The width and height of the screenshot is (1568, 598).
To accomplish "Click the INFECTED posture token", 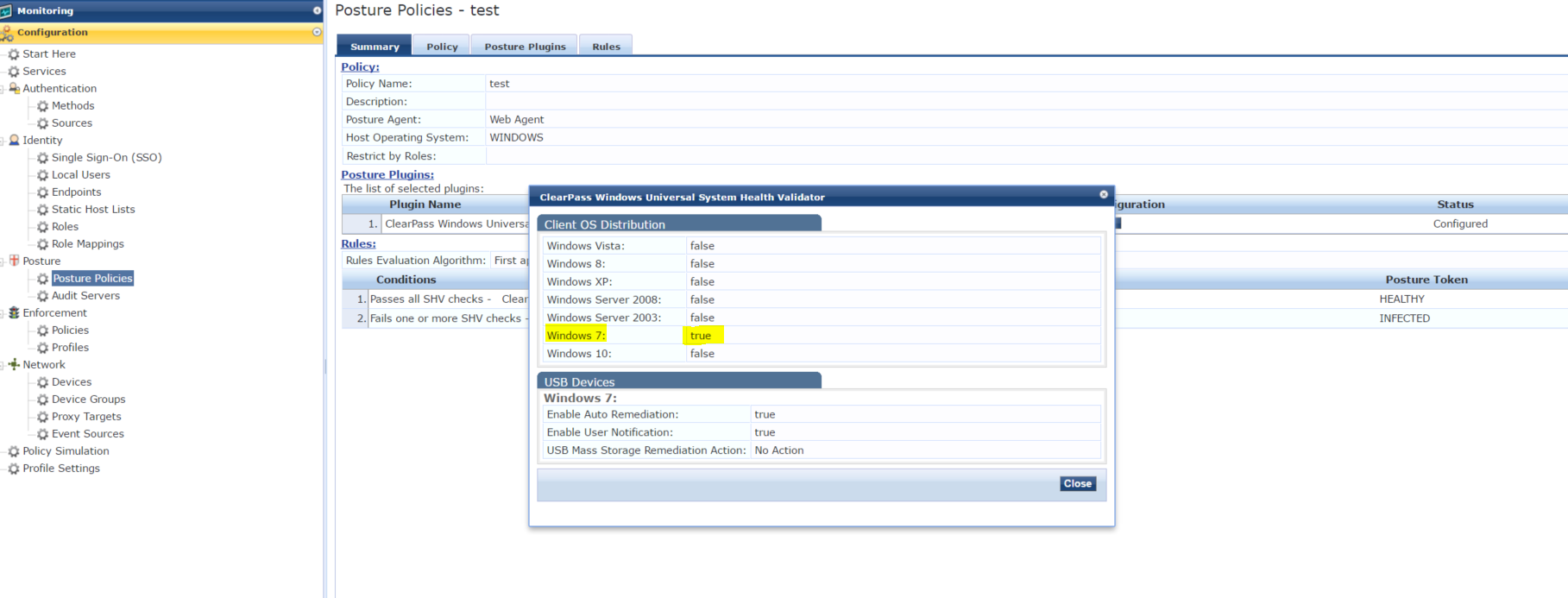I will click(x=1405, y=318).
